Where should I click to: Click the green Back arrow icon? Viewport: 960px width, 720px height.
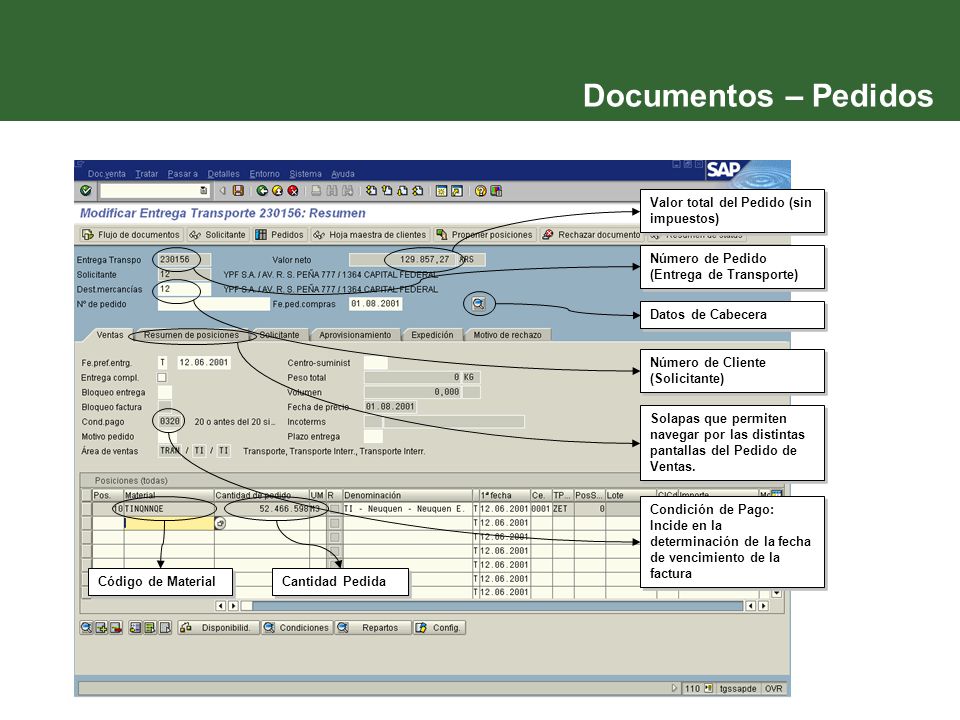pos(262,191)
